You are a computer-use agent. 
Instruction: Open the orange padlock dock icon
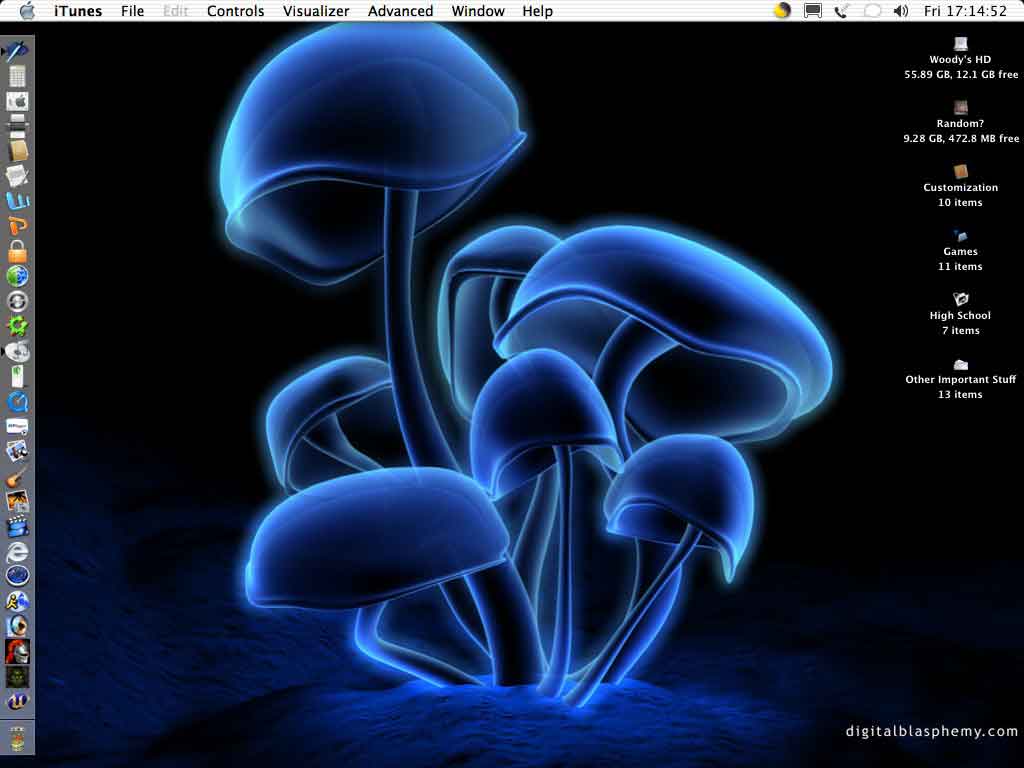(x=17, y=251)
